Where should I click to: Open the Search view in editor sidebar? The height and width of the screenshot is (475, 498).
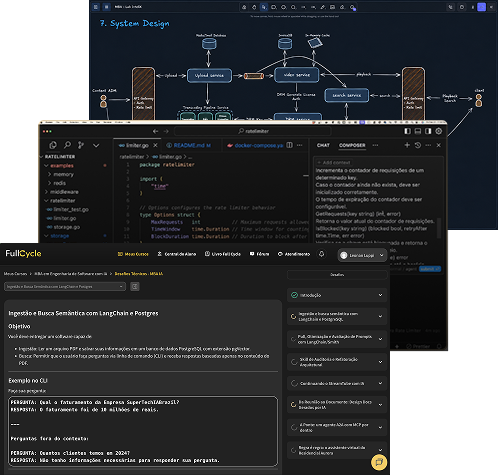[x=67, y=145]
